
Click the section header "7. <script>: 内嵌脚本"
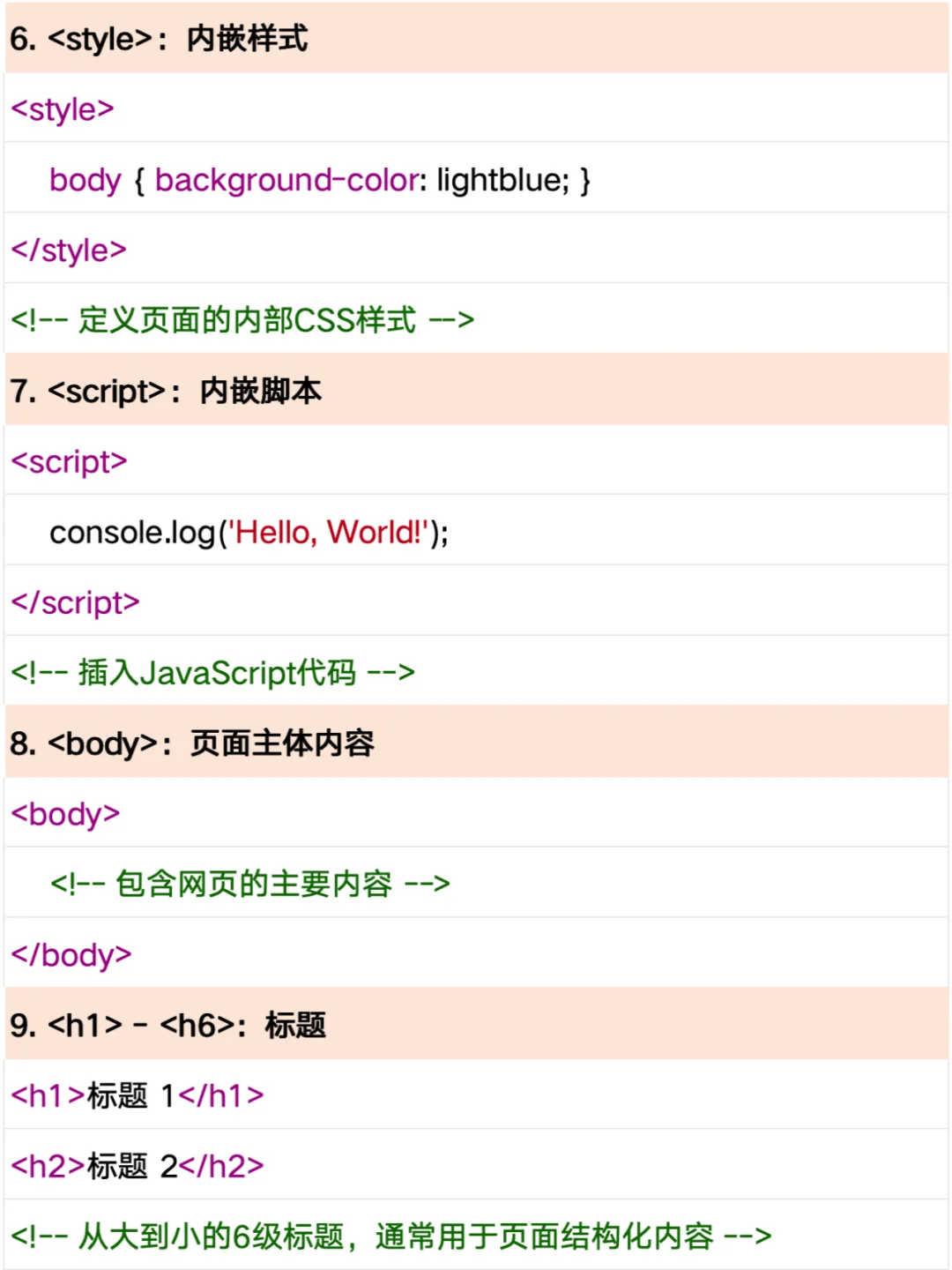point(167,391)
